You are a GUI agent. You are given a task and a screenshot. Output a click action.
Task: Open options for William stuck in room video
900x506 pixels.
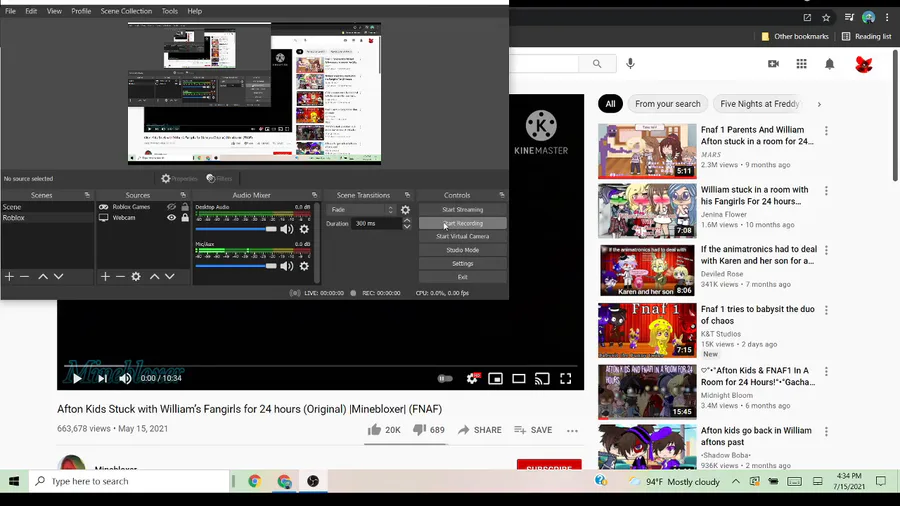tap(827, 190)
